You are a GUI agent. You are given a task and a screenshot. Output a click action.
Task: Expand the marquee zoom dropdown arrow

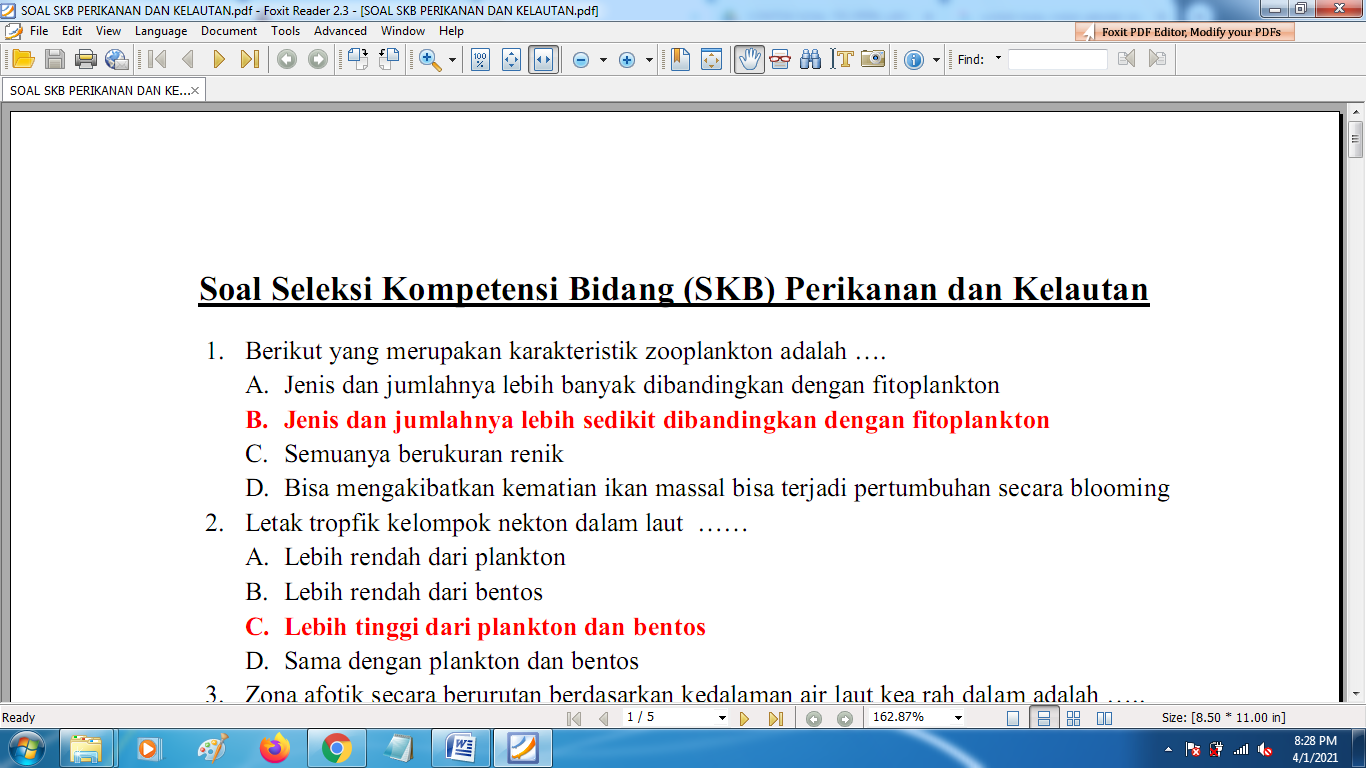[x=450, y=60]
